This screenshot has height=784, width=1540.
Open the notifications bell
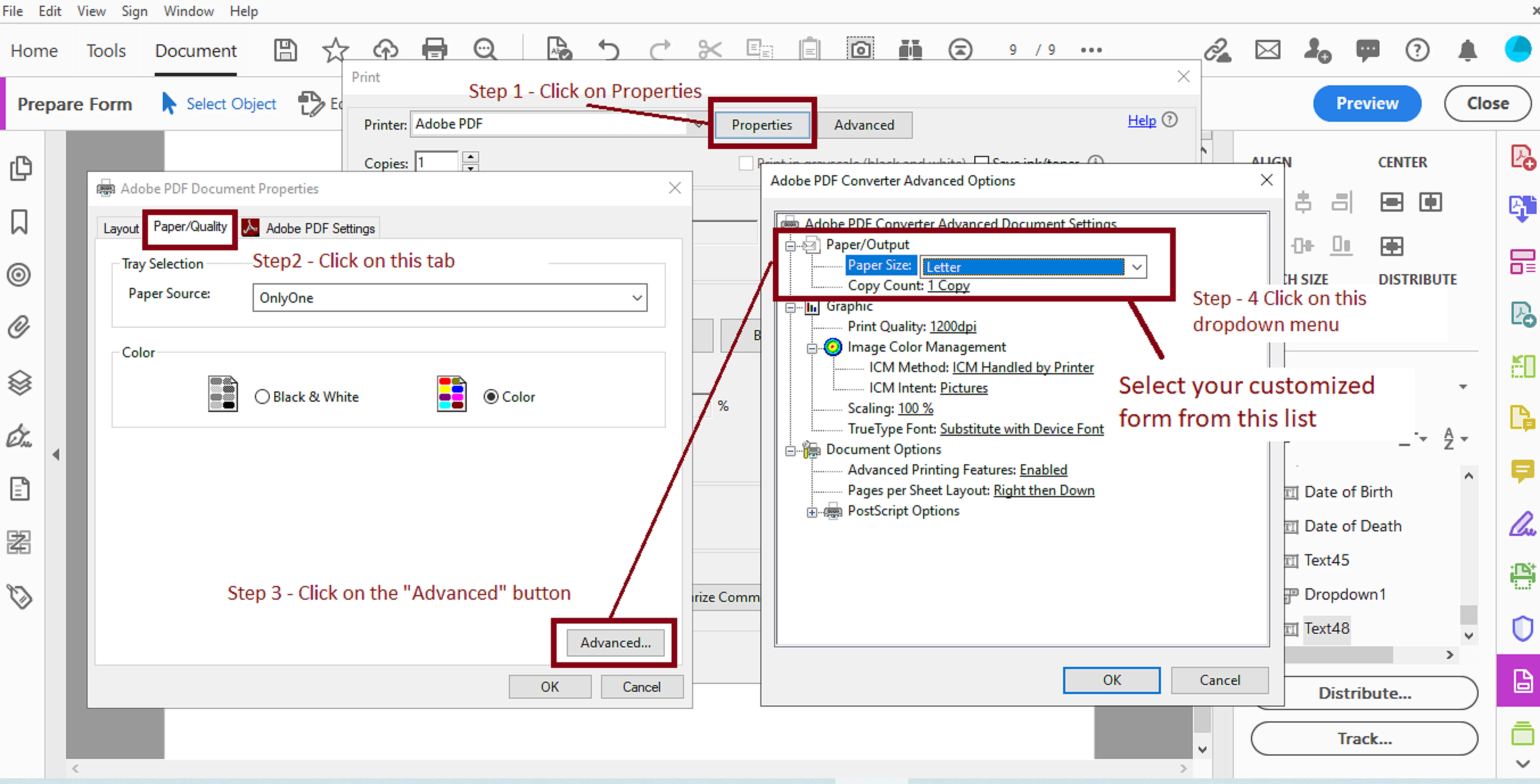pyautogui.click(x=1467, y=50)
